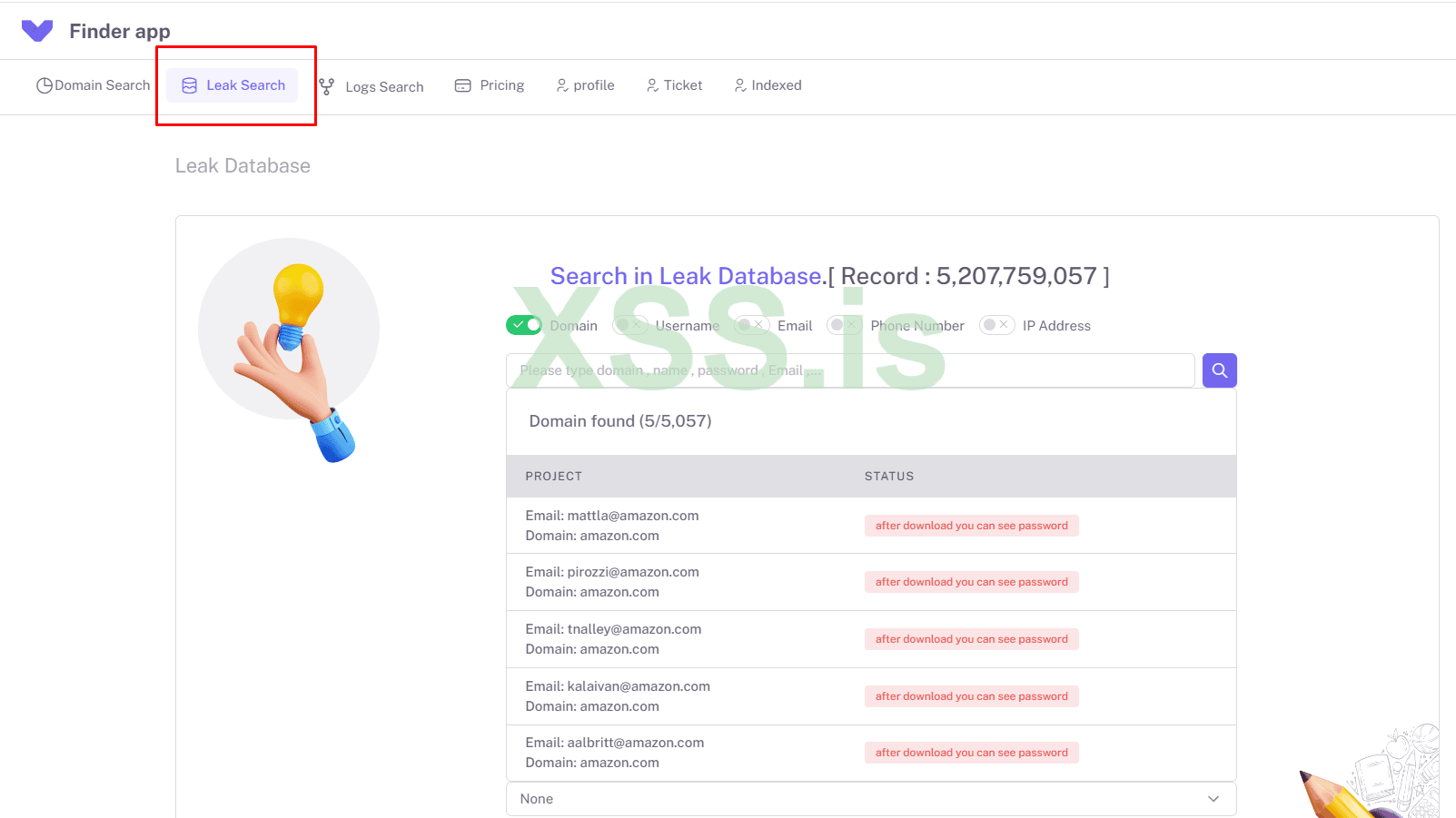Click the Domain line under aalbritt@amazon.com
Viewport: 1456px width, 818px height.
pyautogui.click(x=592, y=763)
